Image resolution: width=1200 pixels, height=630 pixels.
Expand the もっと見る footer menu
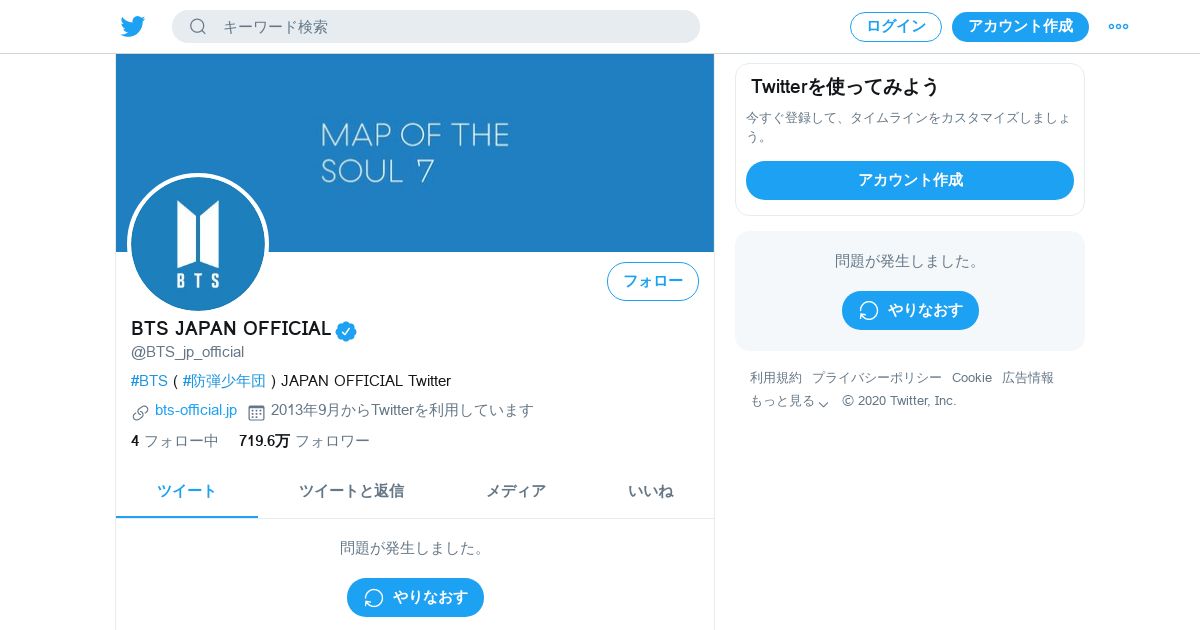tap(789, 401)
